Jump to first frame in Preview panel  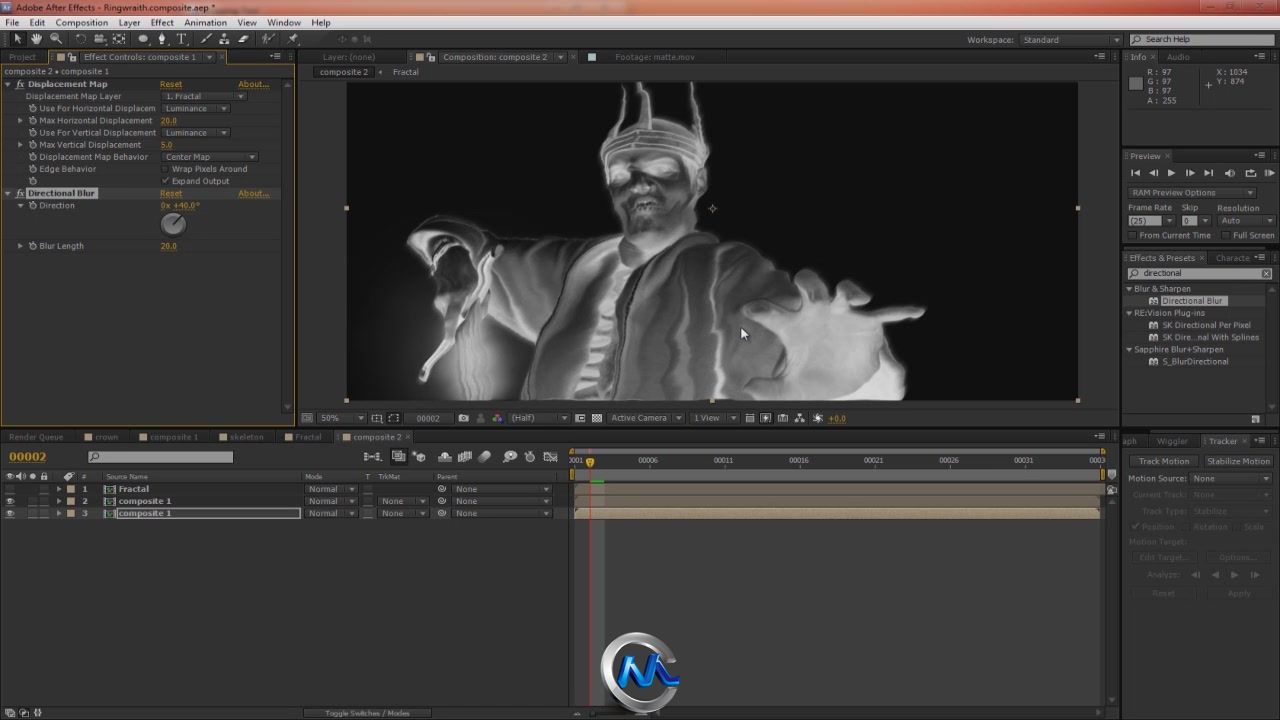1135,173
